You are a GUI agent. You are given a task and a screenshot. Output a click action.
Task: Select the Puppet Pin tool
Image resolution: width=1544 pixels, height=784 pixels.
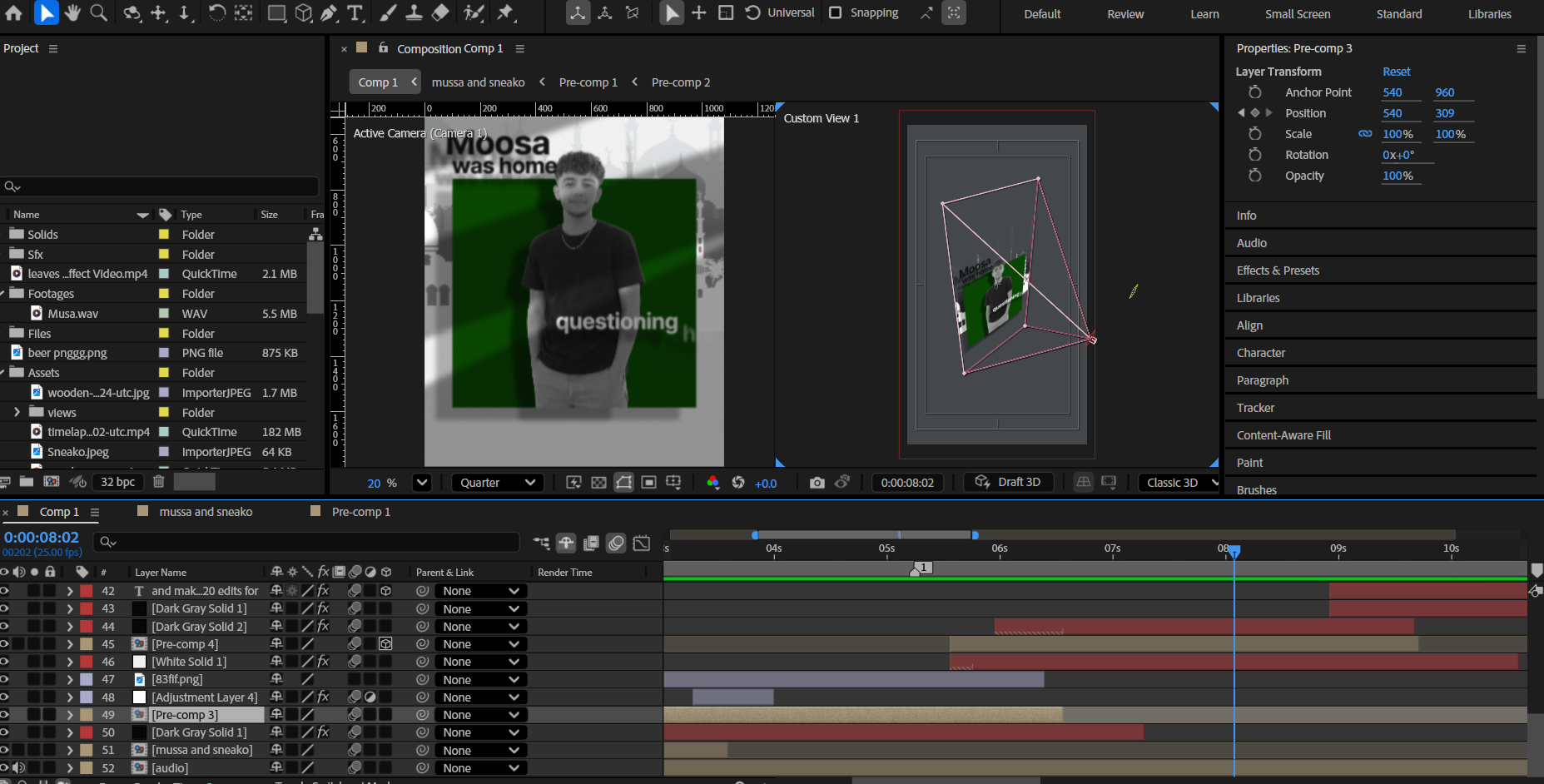click(x=505, y=12)
